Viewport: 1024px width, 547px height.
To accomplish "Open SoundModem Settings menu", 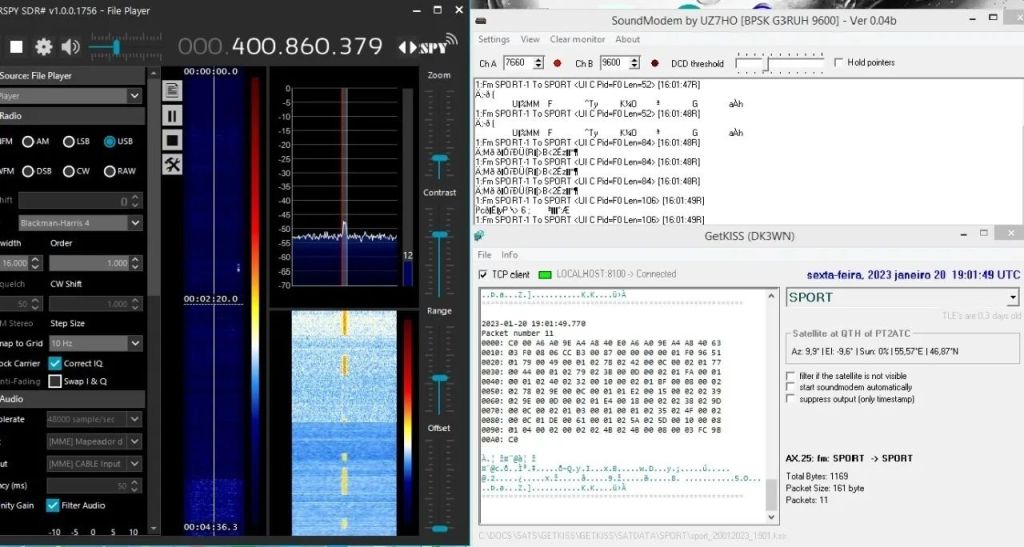I will point(493,40).
